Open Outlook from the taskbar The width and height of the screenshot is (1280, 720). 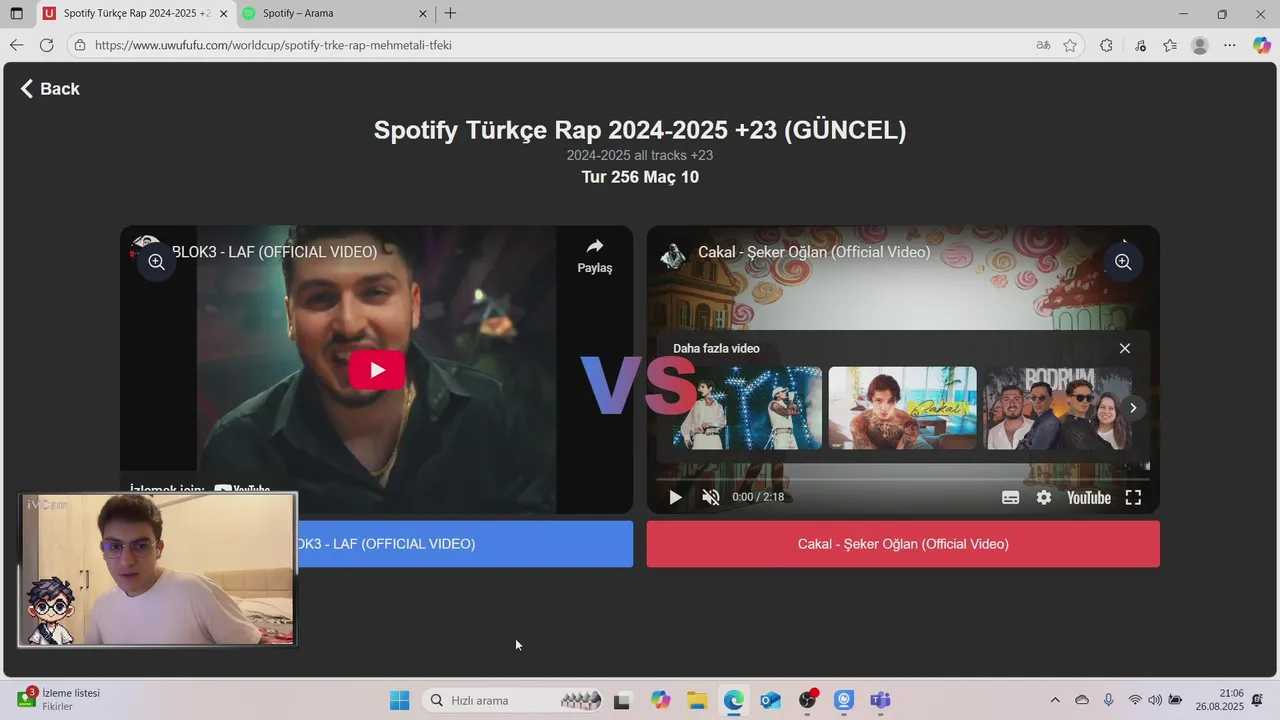pos(771,700)
